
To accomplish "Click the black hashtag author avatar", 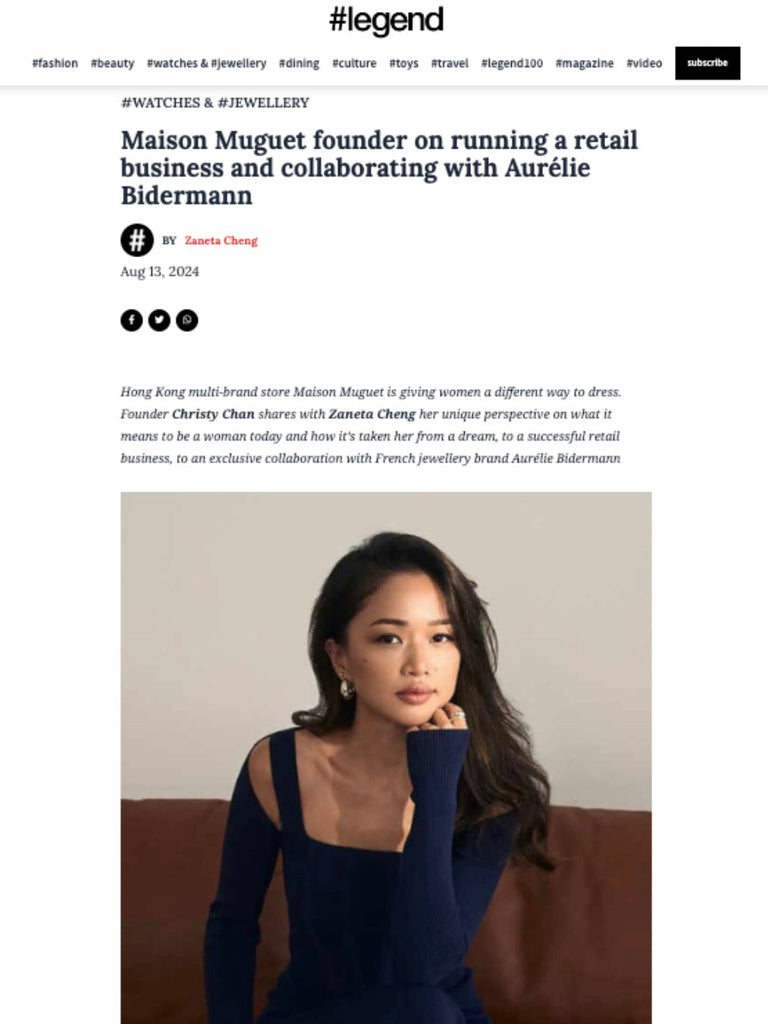I will (x=137, y=240).
